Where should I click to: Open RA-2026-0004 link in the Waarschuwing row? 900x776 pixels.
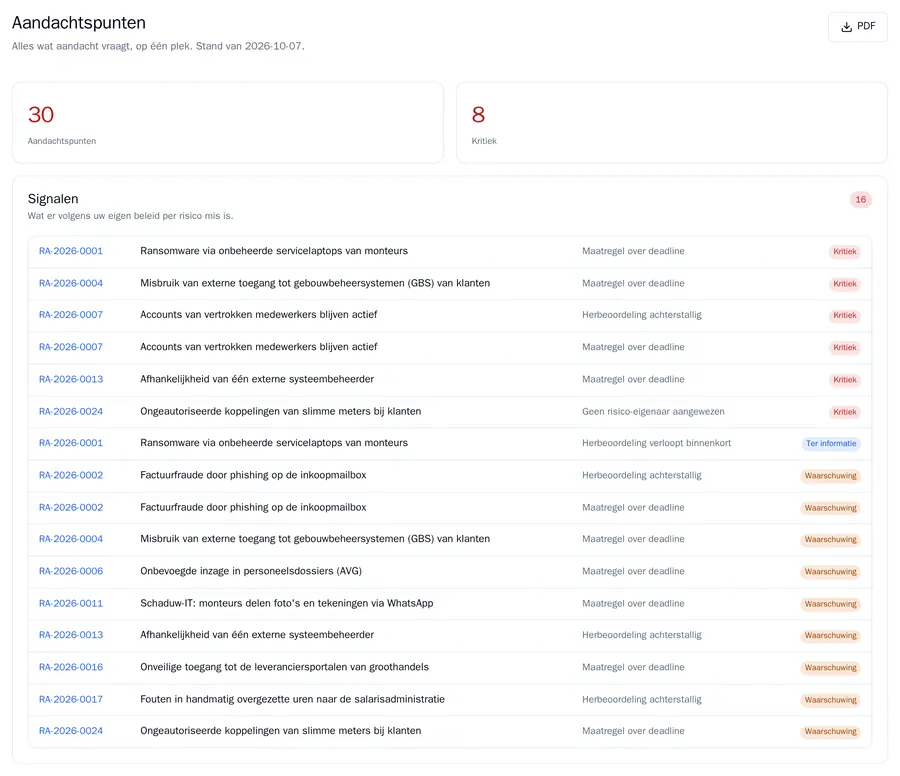pyautogui.click(x=71, y=539)
